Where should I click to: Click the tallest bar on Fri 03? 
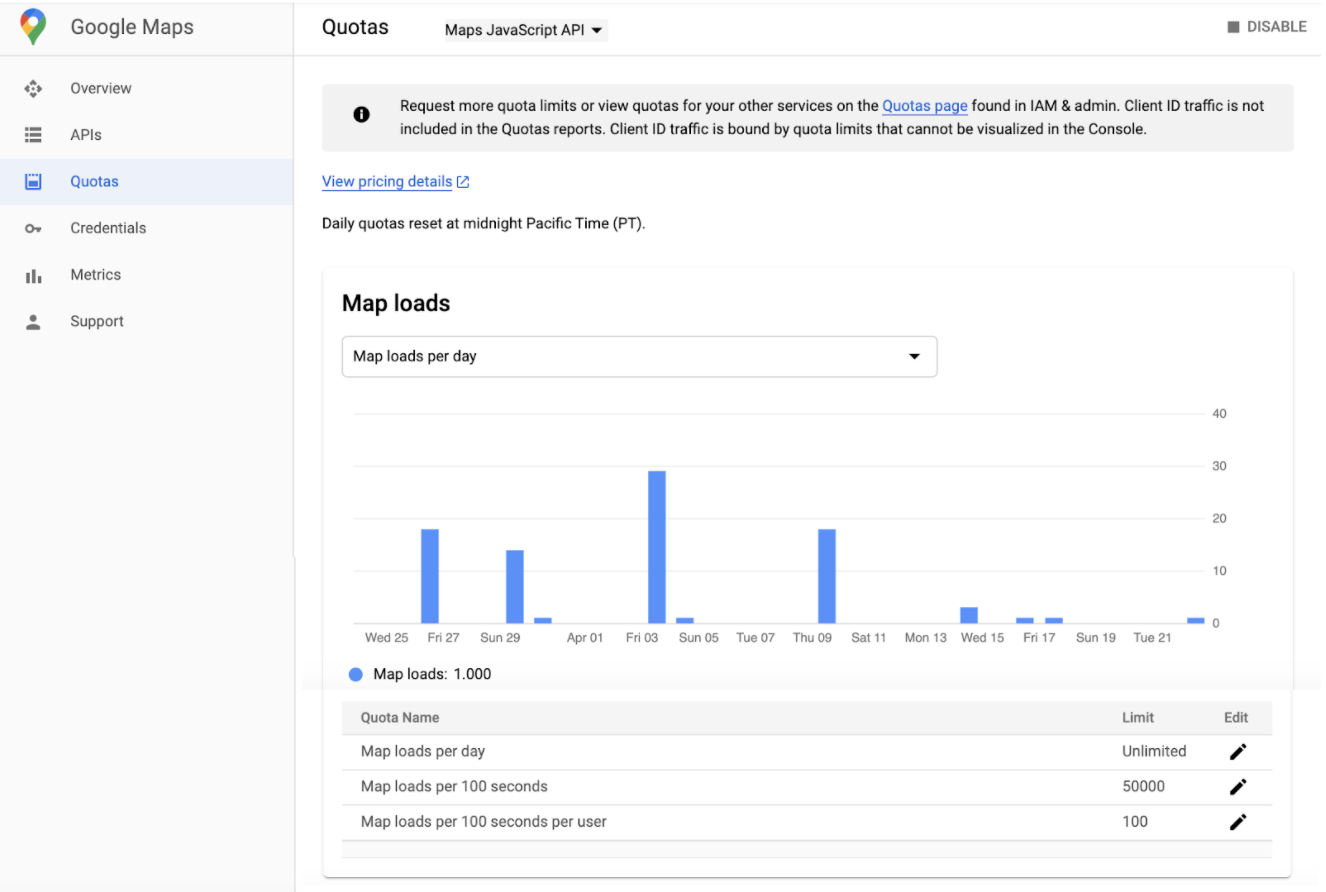[657, 545]
